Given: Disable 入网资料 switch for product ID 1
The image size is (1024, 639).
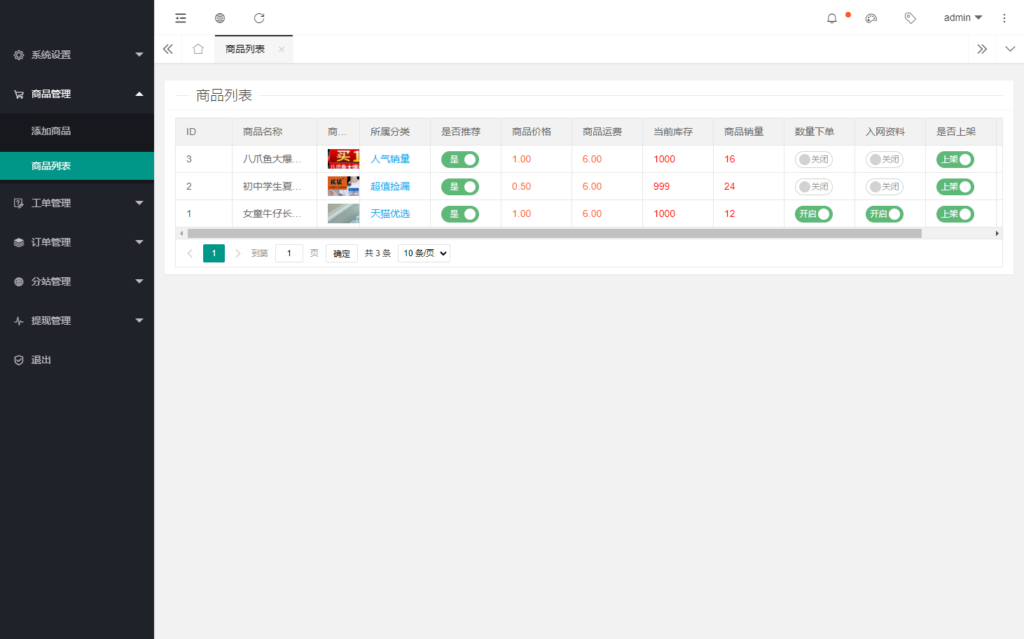Looking at the screenshot, I should [885, 214].
